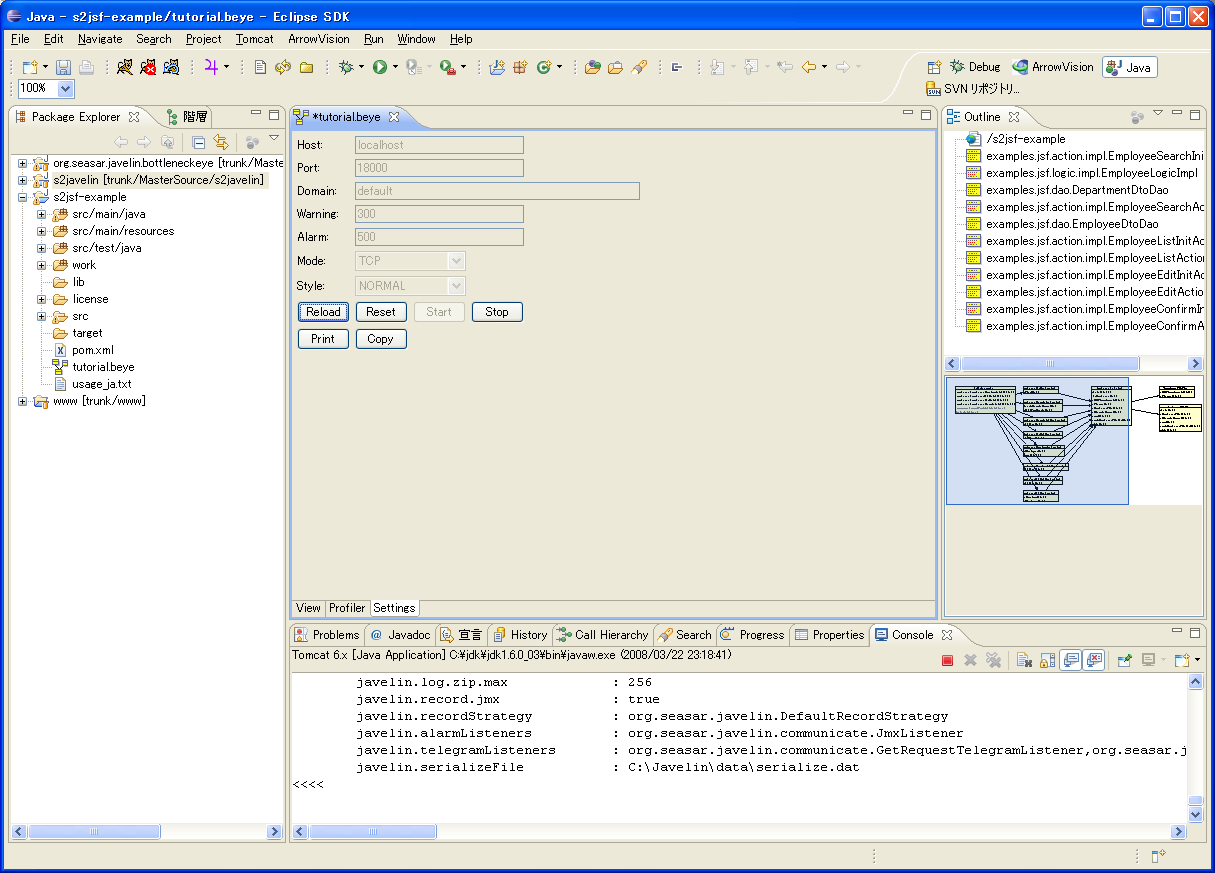Select pom.xml in Package Explorer

coord(93,350)
